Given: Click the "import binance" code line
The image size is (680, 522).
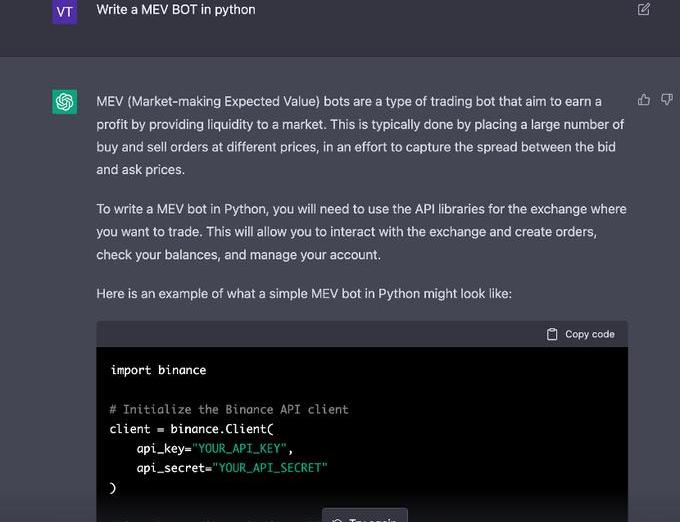Looking at the screenshot, I should tap(158, 370).
